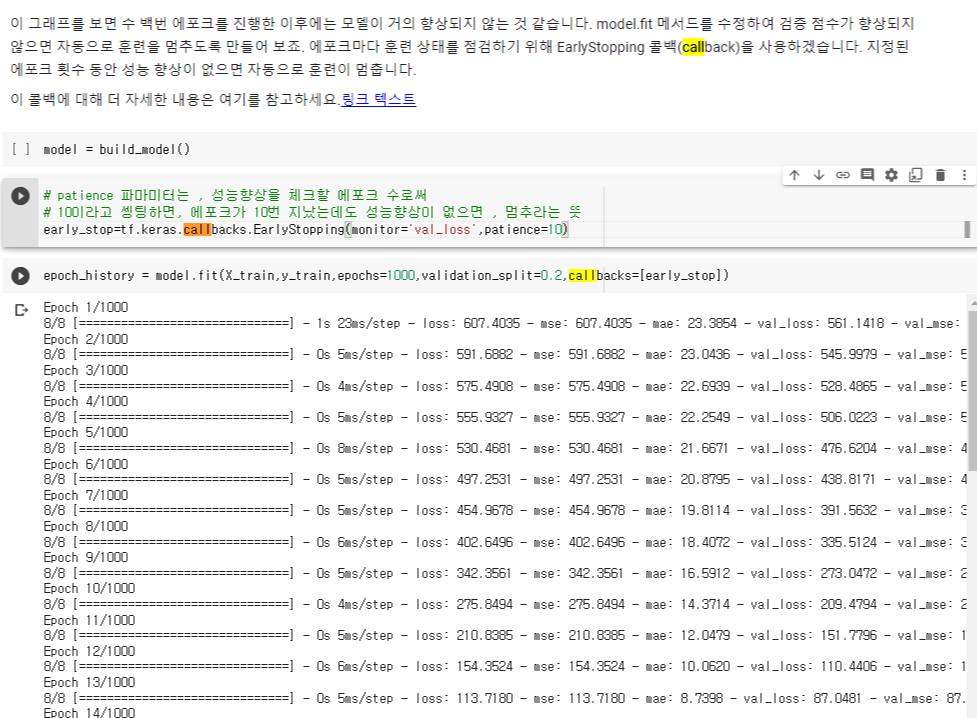Click loss value 607.4035 in output
This screenshot has height=718, width=977.
(491, 323)
